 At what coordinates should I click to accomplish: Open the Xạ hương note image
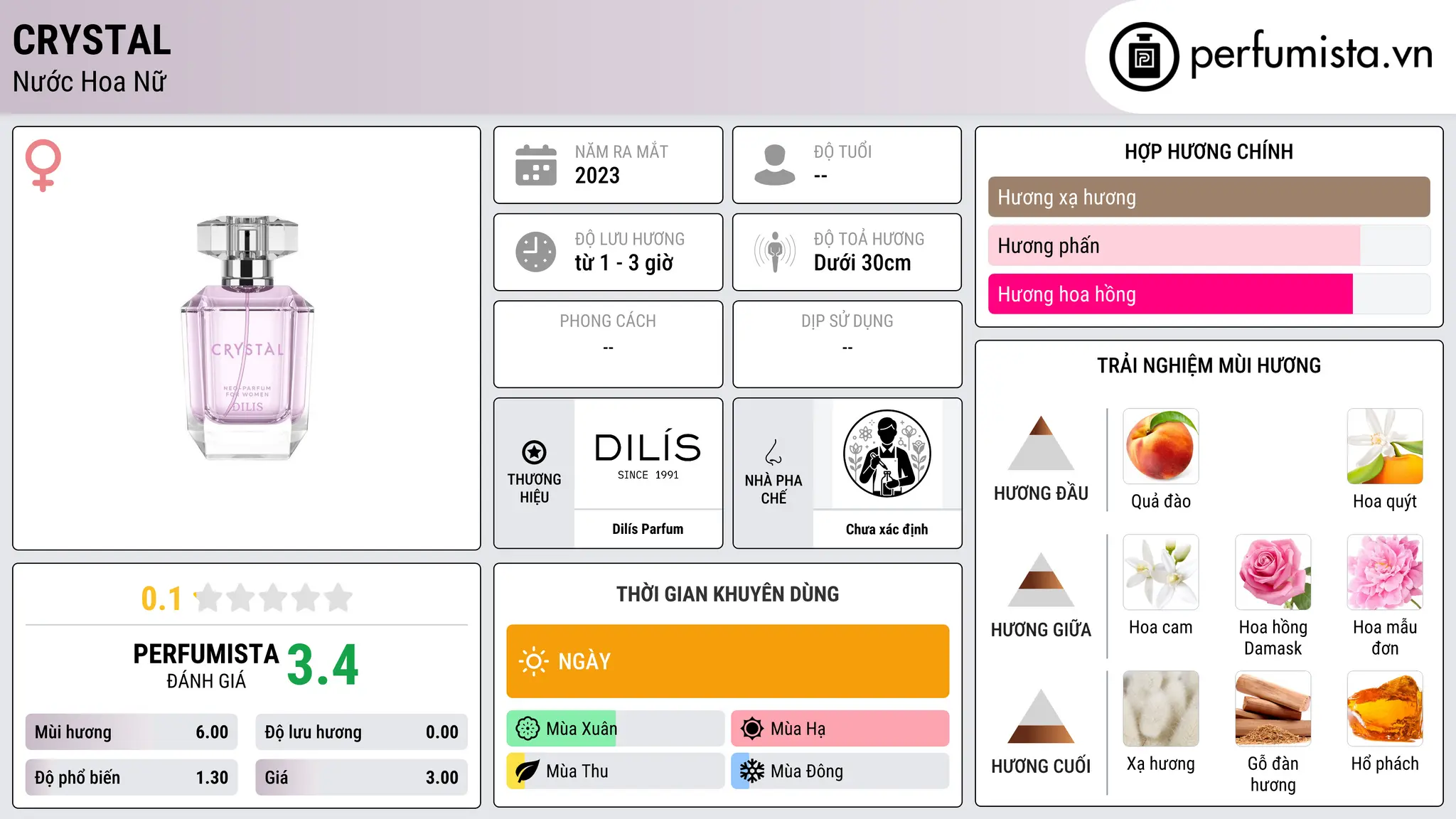point(1161,709)
